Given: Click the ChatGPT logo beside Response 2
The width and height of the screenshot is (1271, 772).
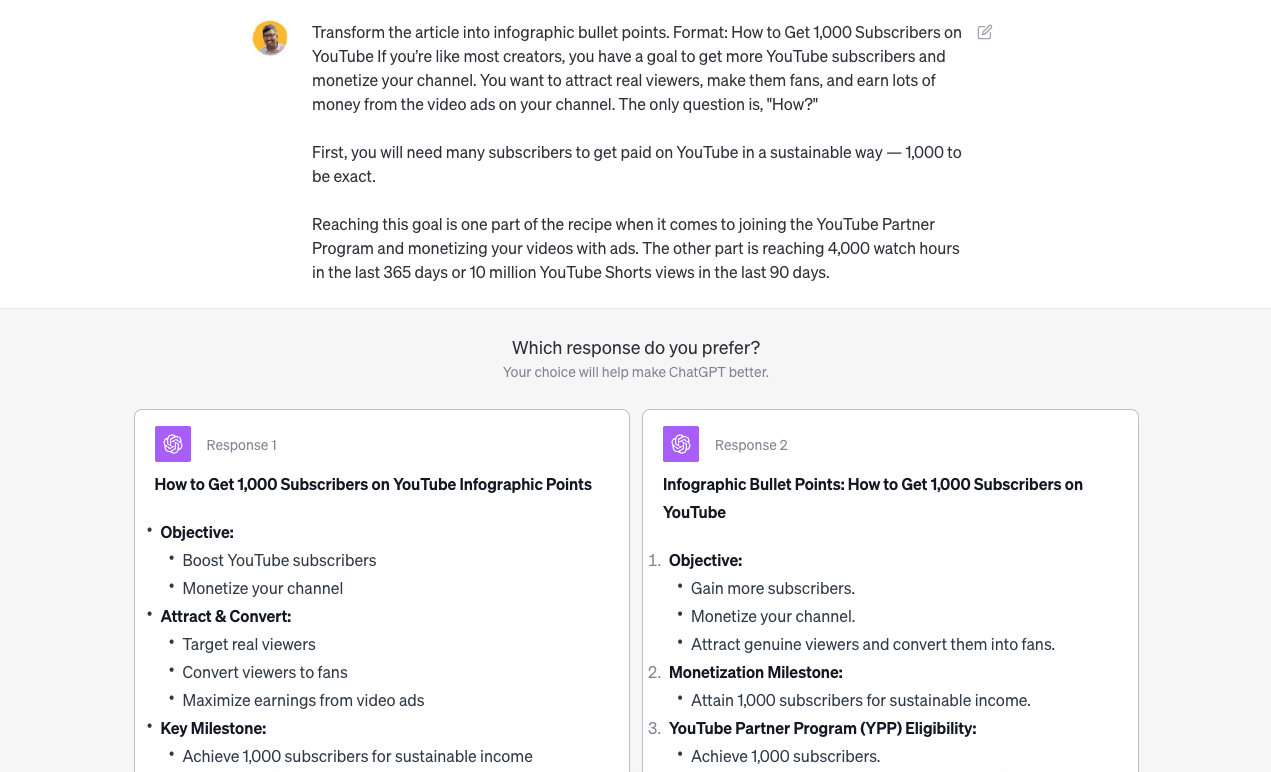Looking at the screenshot, I should (x=680, y=443).
